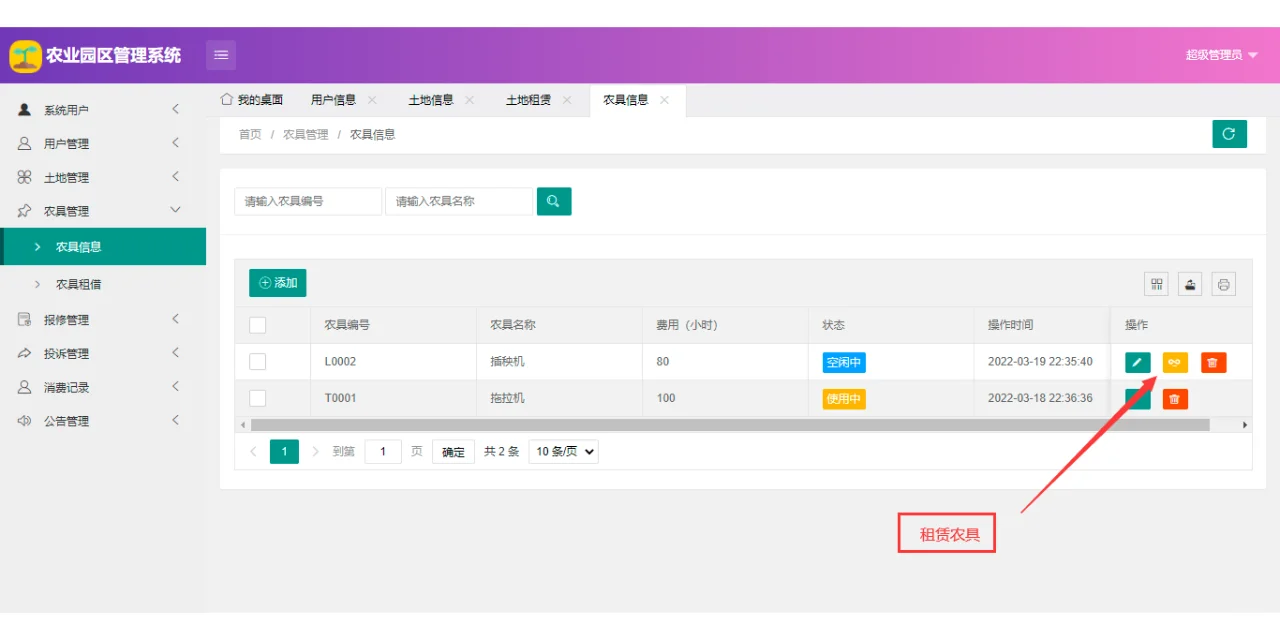Open the column filter grid icon

coord(1157,284)
